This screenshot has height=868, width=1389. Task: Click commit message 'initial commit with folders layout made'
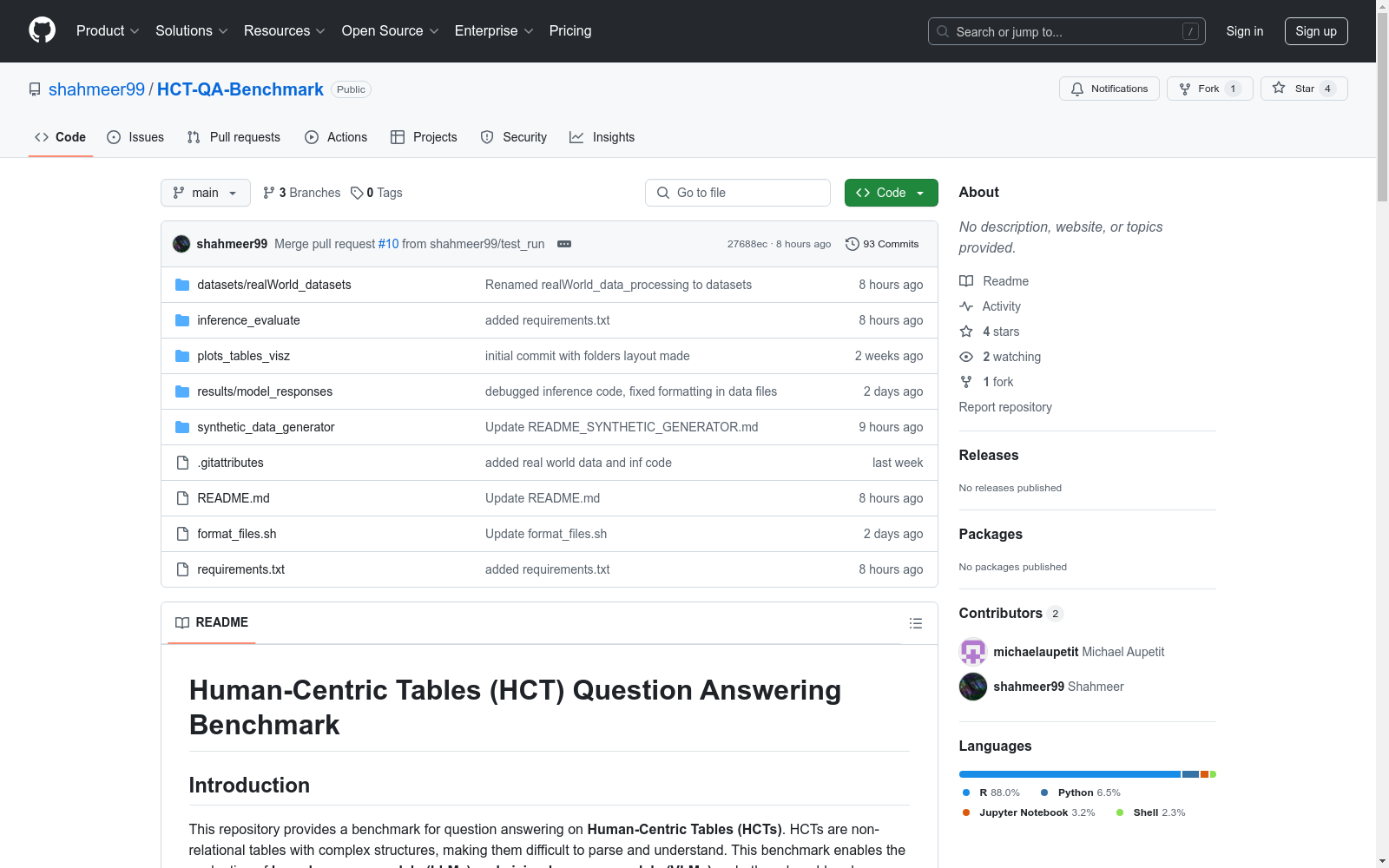pos(588,356)
